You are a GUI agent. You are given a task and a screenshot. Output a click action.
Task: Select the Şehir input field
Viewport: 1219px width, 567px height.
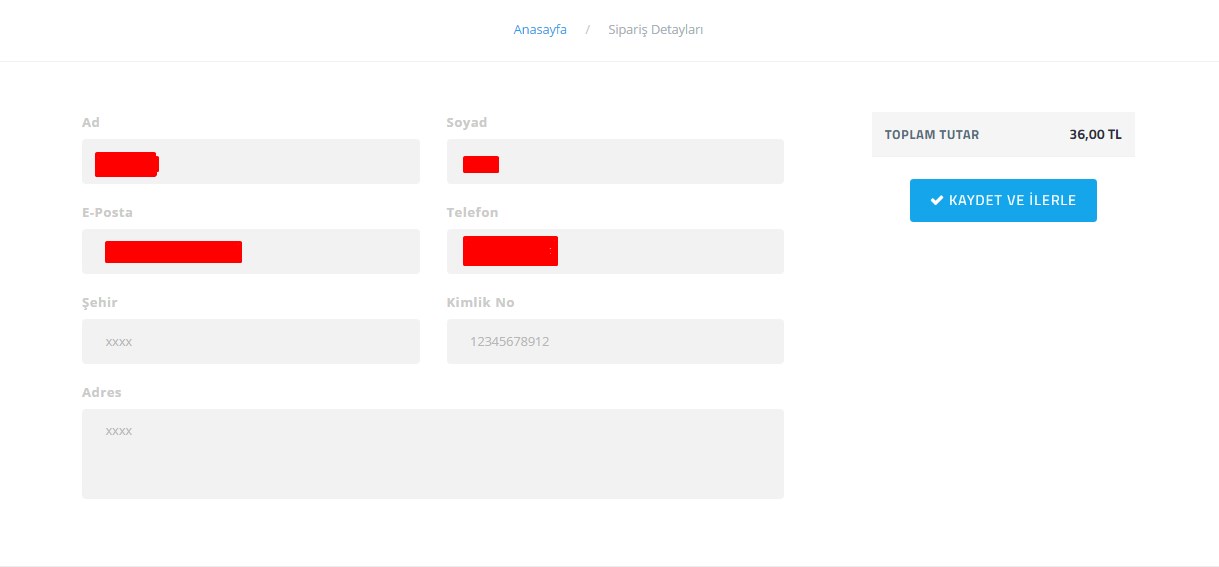250,341
